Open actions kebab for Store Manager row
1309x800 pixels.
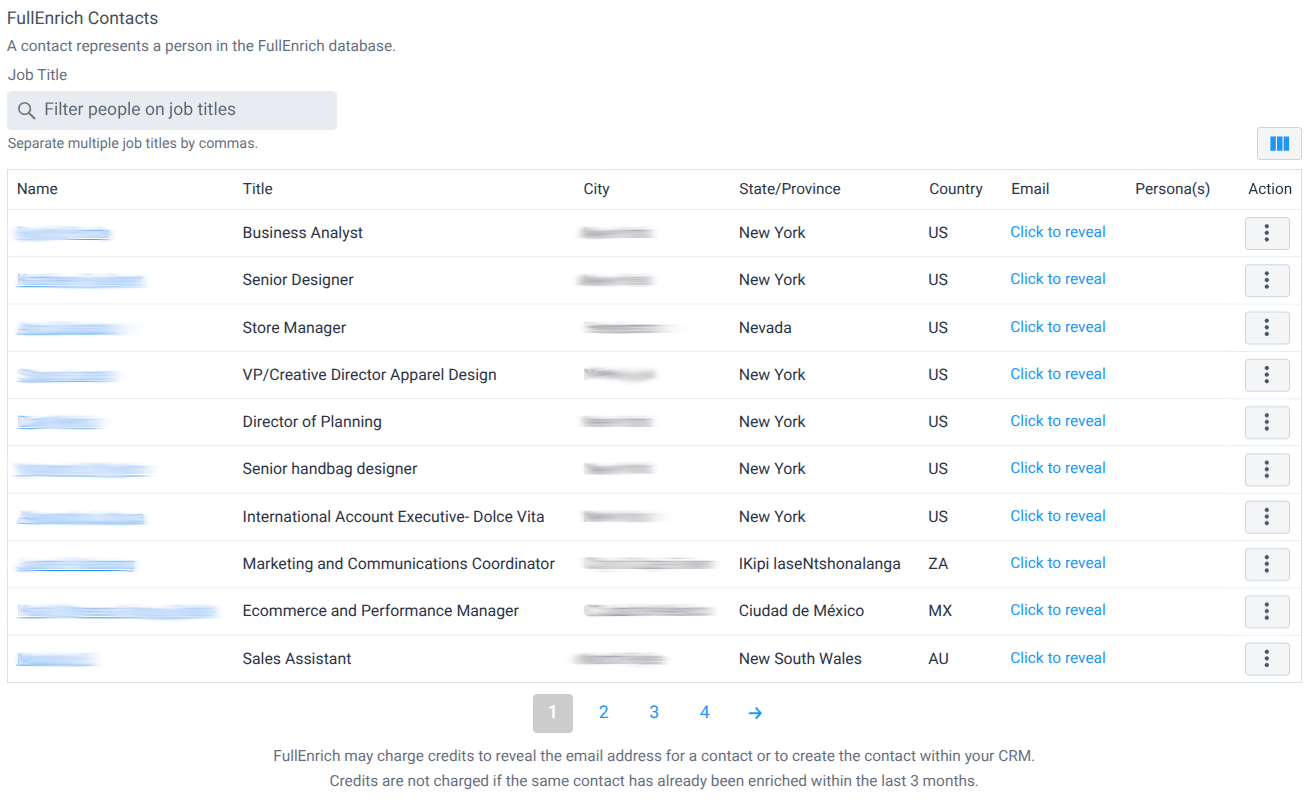(x=1267, y=327)
